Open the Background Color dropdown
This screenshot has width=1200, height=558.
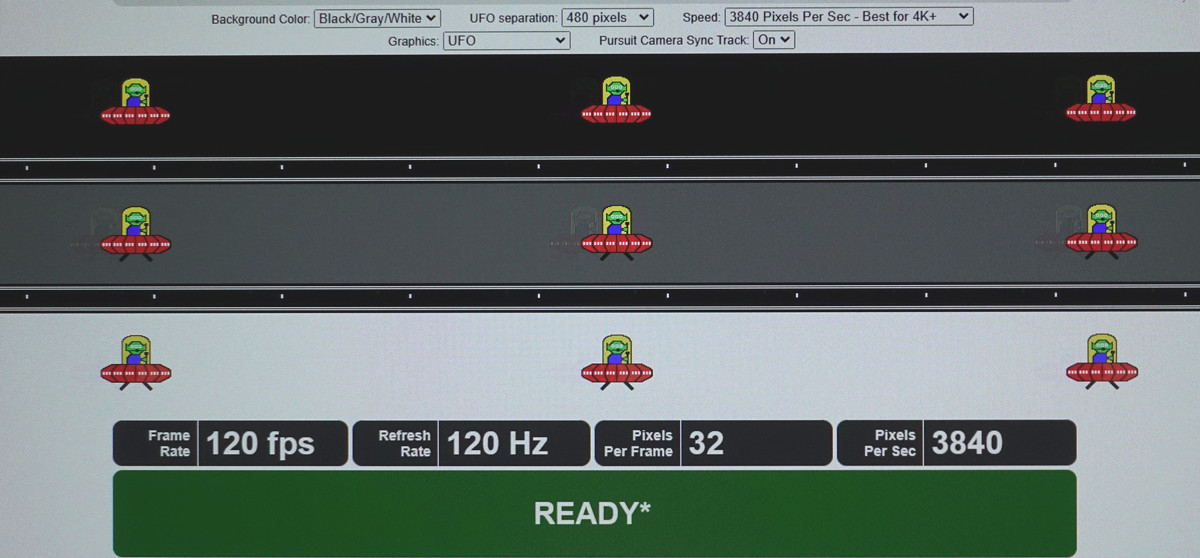coord(377,18)
